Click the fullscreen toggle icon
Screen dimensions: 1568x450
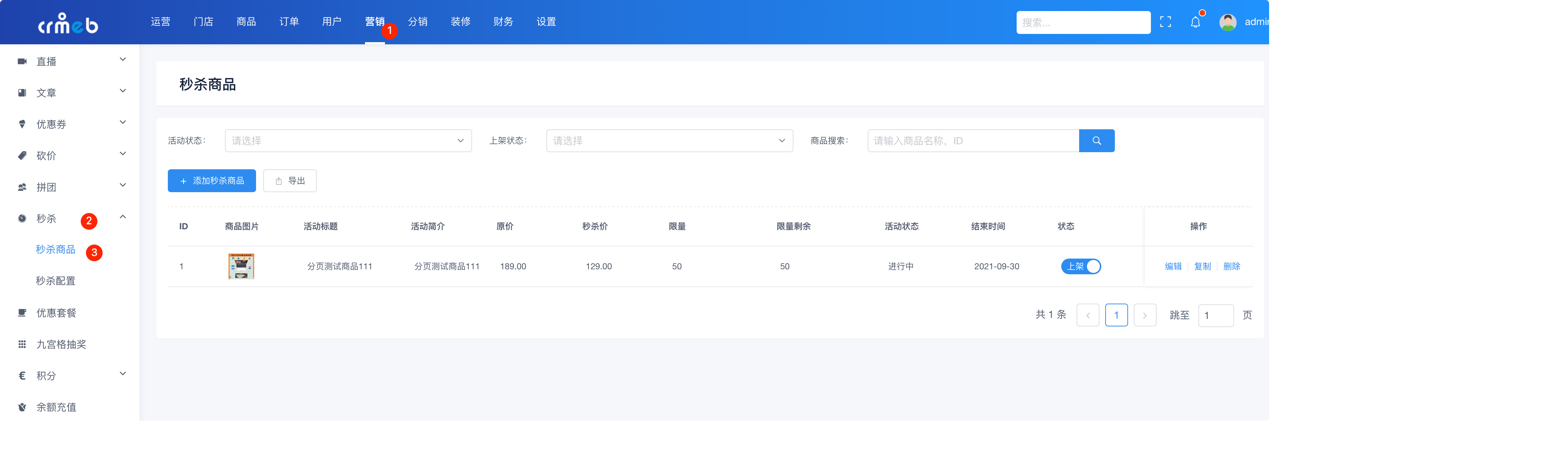tap(1165, 22)
